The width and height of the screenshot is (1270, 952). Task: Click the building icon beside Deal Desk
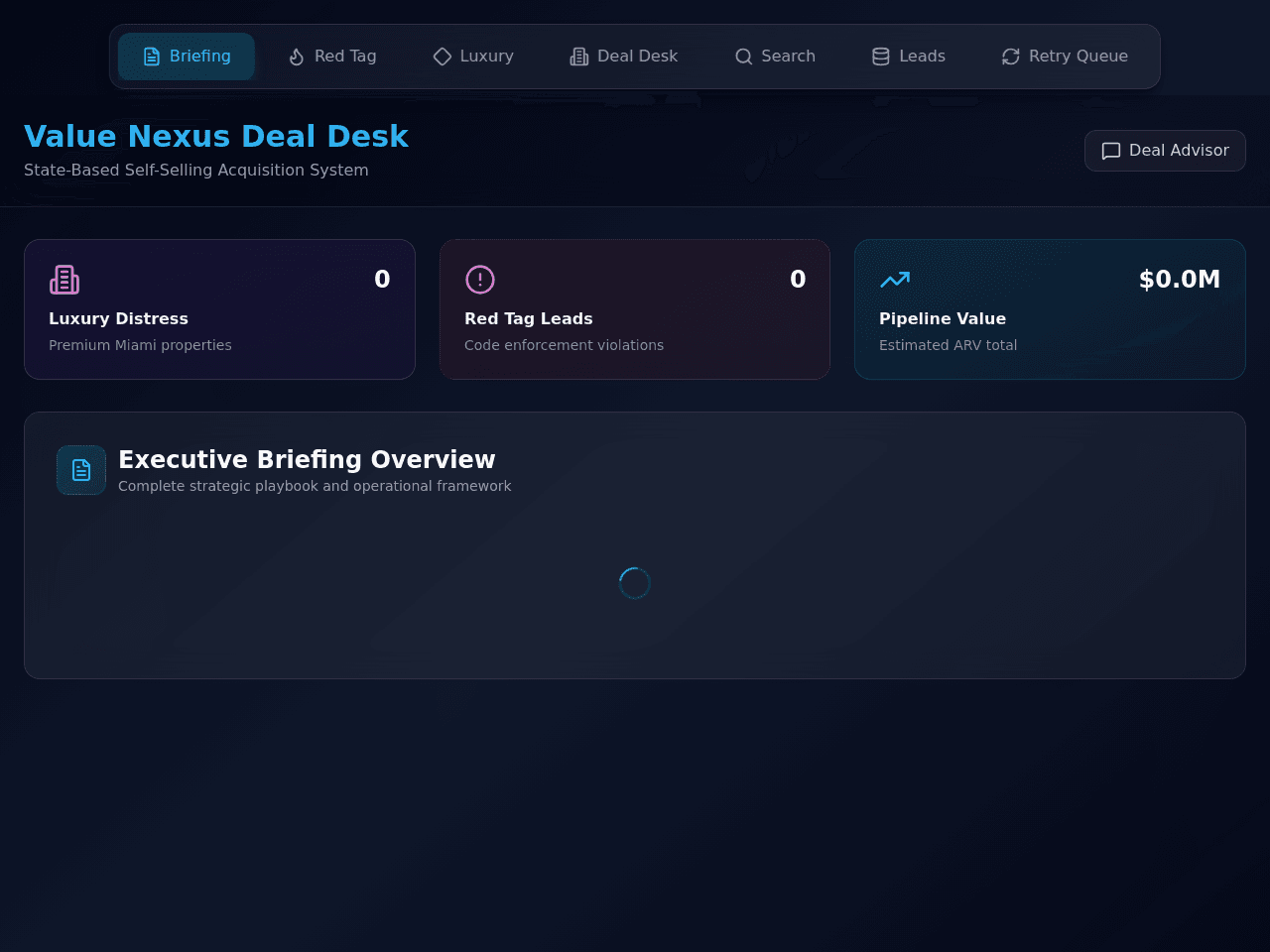click(x=579, y=57)
